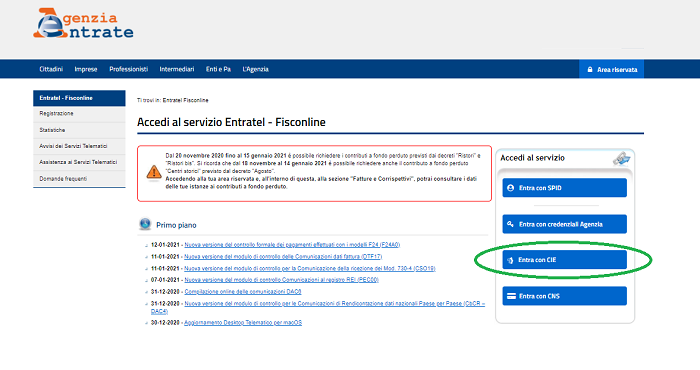700x370 pixels.
Task: Click the Agenzia Entrate logo
Action: pos(83,23)
